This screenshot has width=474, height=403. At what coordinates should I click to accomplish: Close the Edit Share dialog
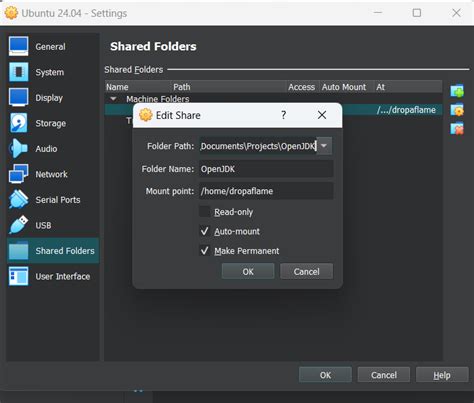322,115
